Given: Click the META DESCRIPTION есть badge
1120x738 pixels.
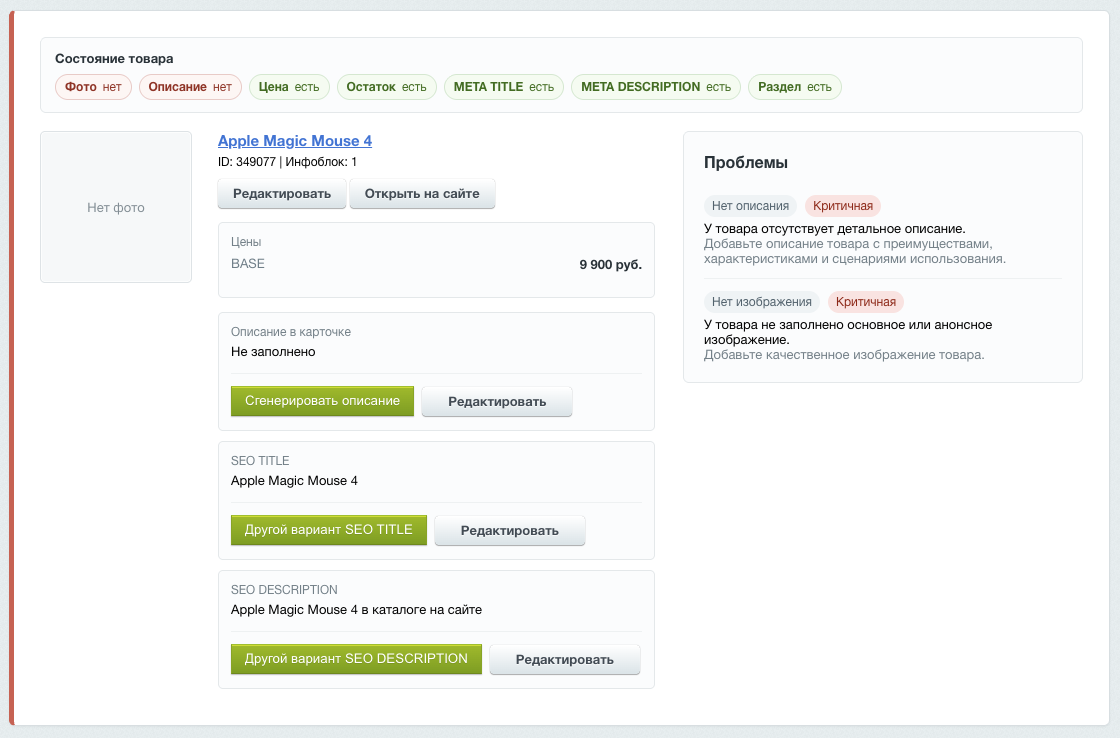Looking at the screenshot, I should coord(656,87).
